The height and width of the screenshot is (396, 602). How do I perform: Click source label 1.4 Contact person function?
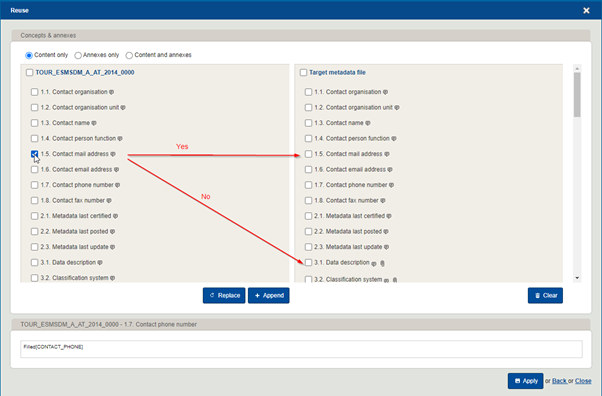(x=78, y=138)
